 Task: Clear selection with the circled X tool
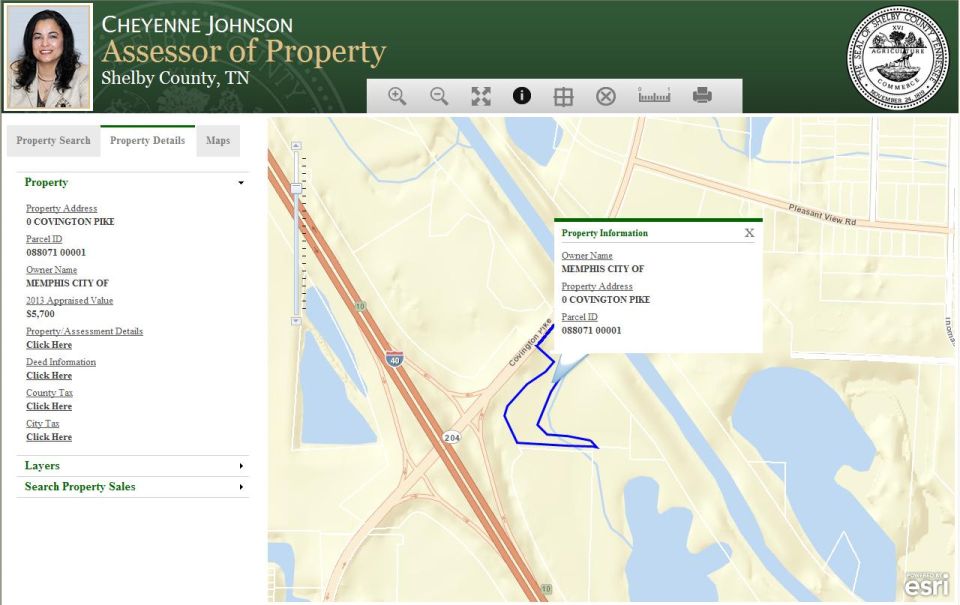click(x=606, y=96)
